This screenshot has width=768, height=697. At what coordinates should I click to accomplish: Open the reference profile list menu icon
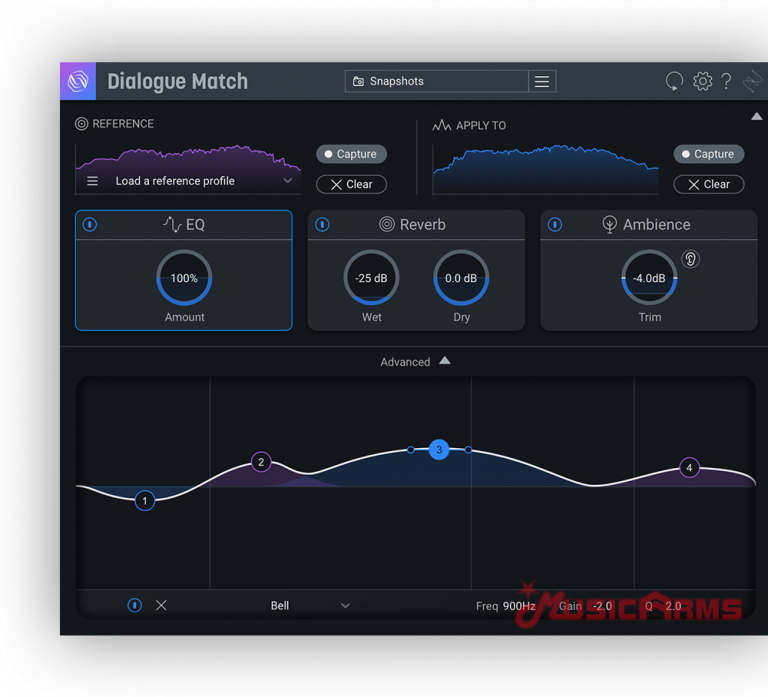coord(93,181)
